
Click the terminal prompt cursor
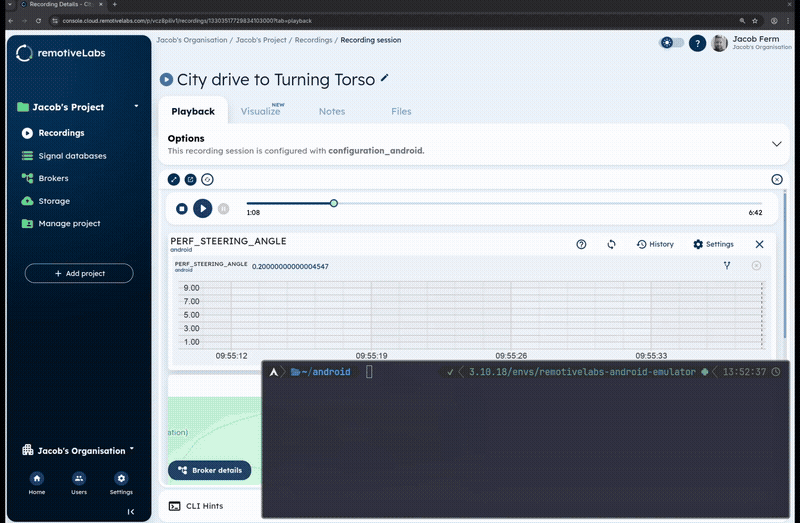point(369,372)
